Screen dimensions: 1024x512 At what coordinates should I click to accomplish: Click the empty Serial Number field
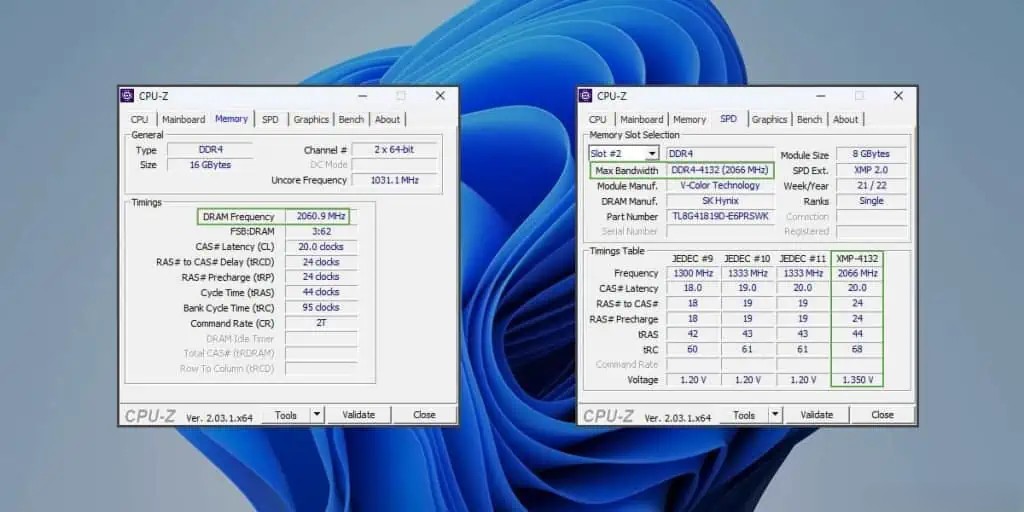coord(720,231)
